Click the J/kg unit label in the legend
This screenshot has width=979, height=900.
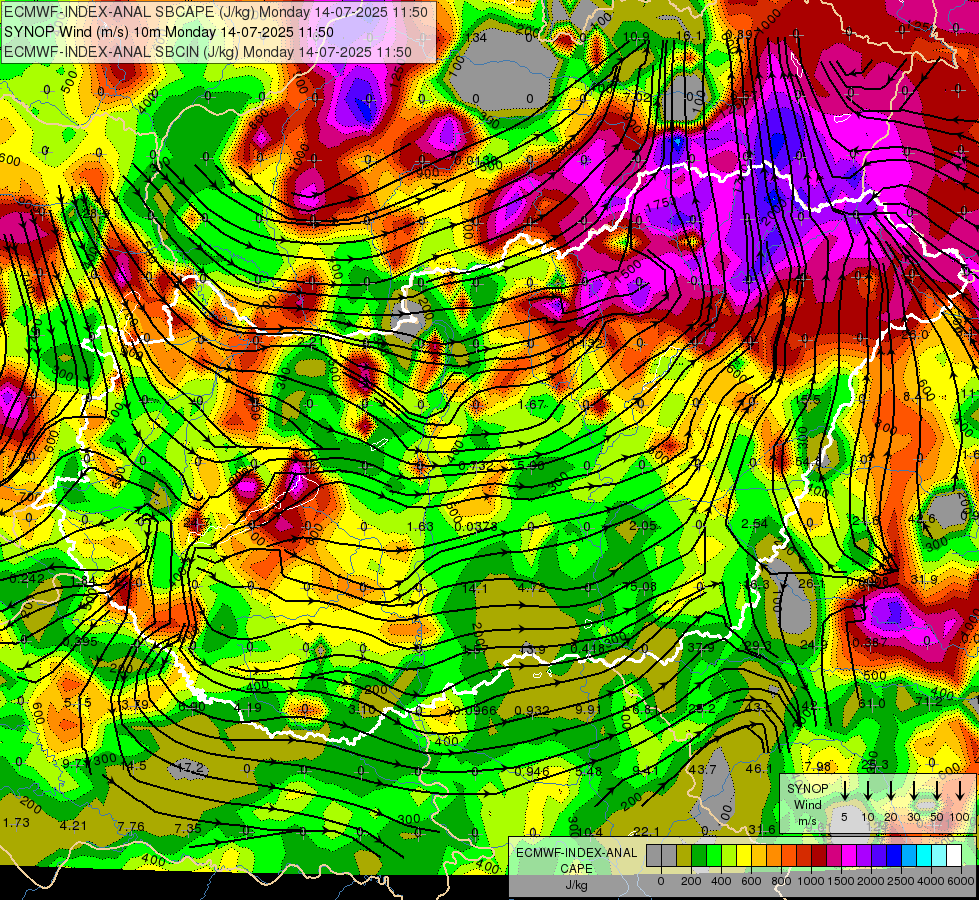point(576,885)
